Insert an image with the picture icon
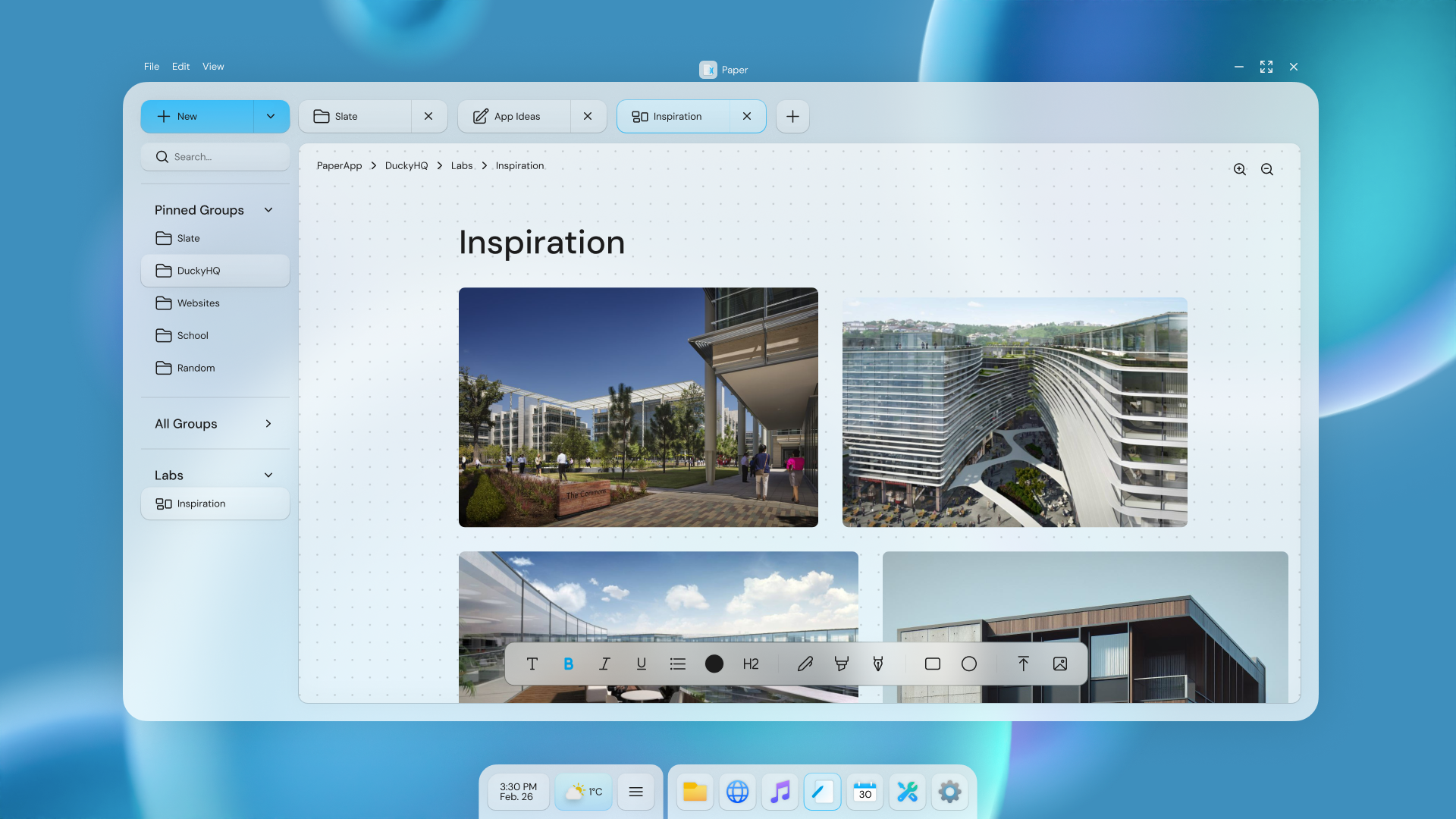This screenshot has width=1456, height=819. [1060, 664]
